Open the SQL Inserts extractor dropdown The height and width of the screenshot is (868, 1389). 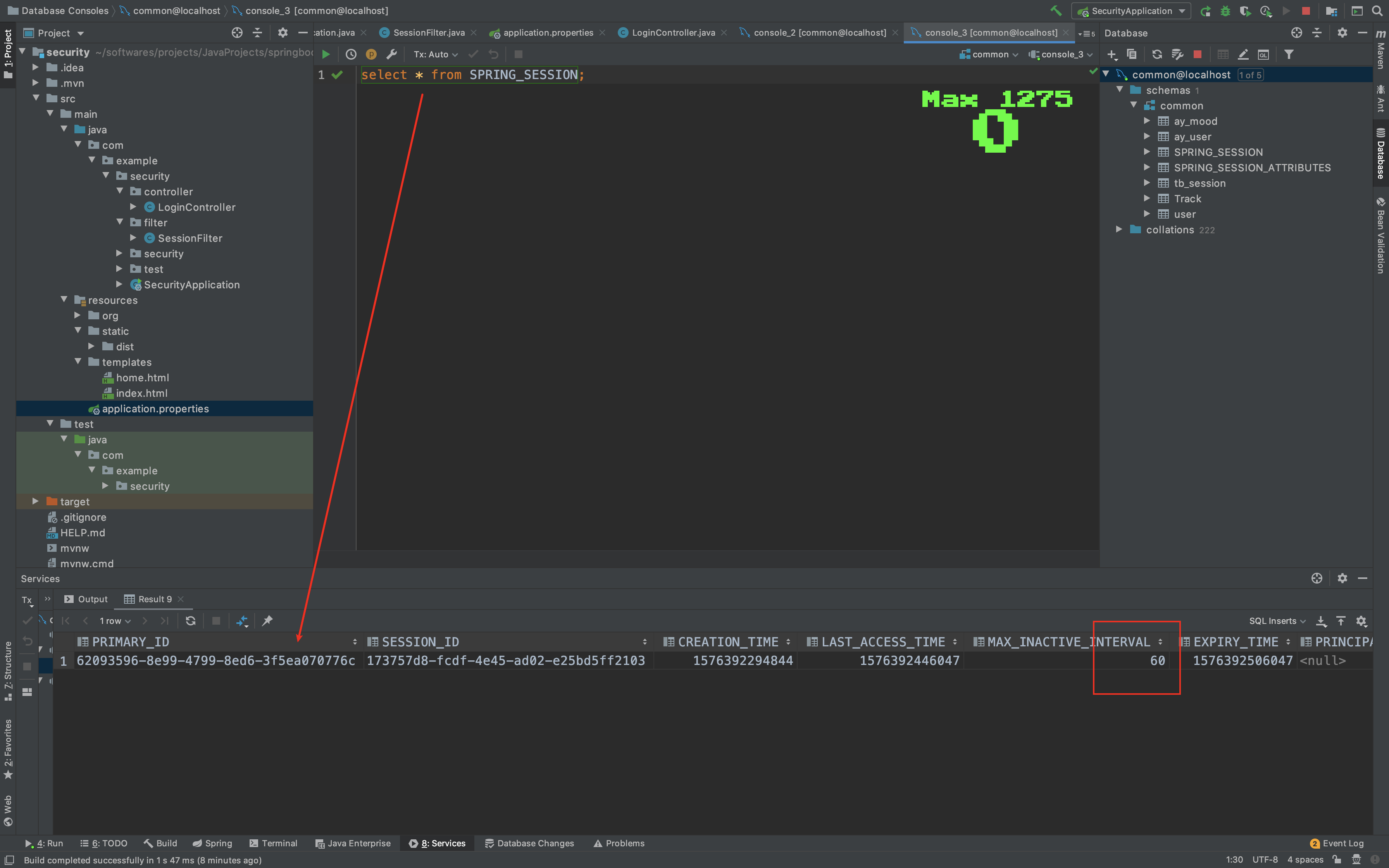(x=1277, y=621)
